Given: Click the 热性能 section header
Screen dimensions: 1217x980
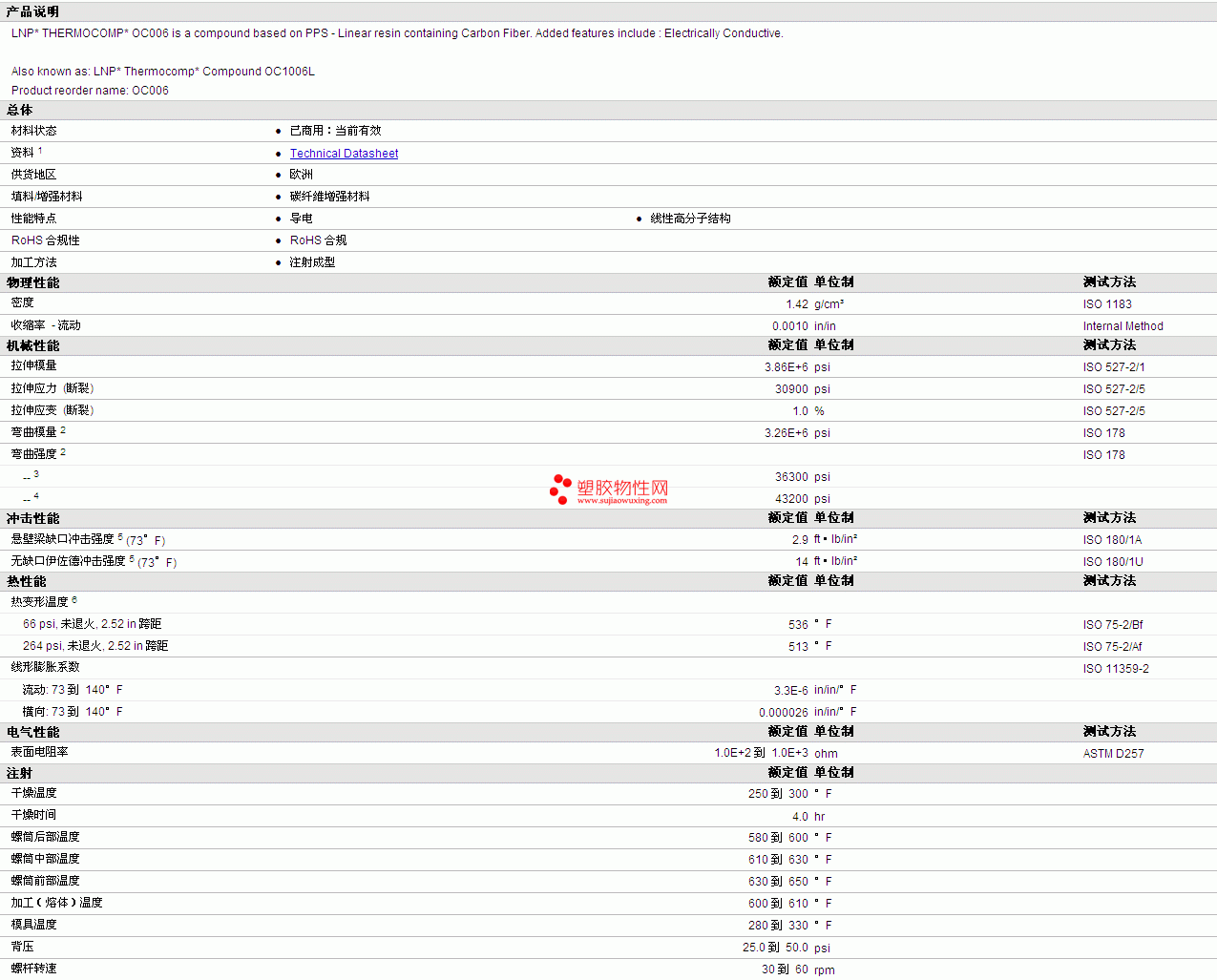Looking at the screenshot, I should [26, 581].
